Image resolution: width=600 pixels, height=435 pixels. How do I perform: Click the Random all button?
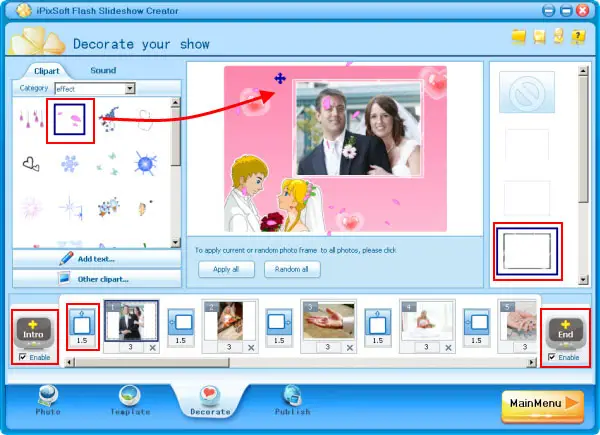[x=292, y=269]
